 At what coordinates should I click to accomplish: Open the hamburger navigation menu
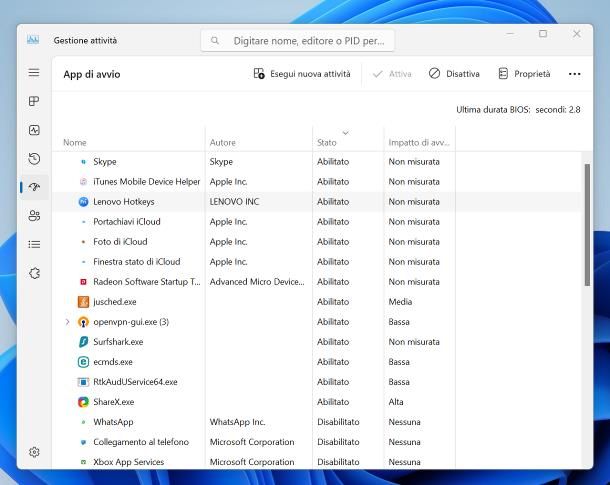[34, 72]
